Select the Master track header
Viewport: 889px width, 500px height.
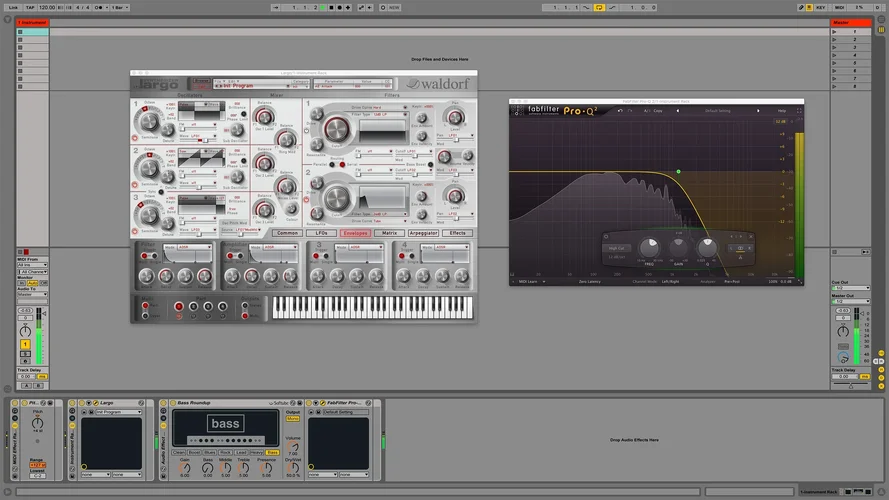tap(850, 22)
